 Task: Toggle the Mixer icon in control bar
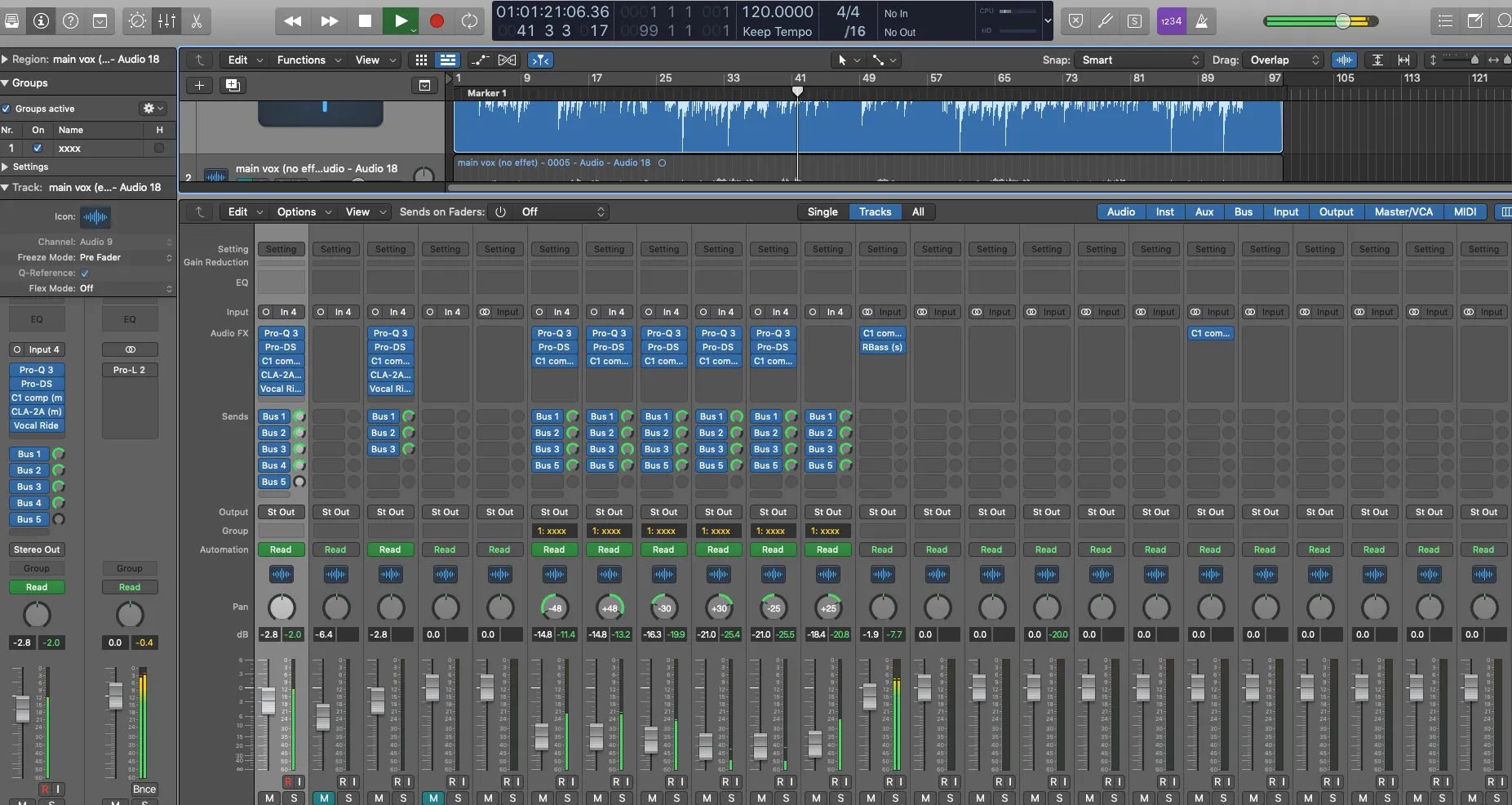click(166, 21)
